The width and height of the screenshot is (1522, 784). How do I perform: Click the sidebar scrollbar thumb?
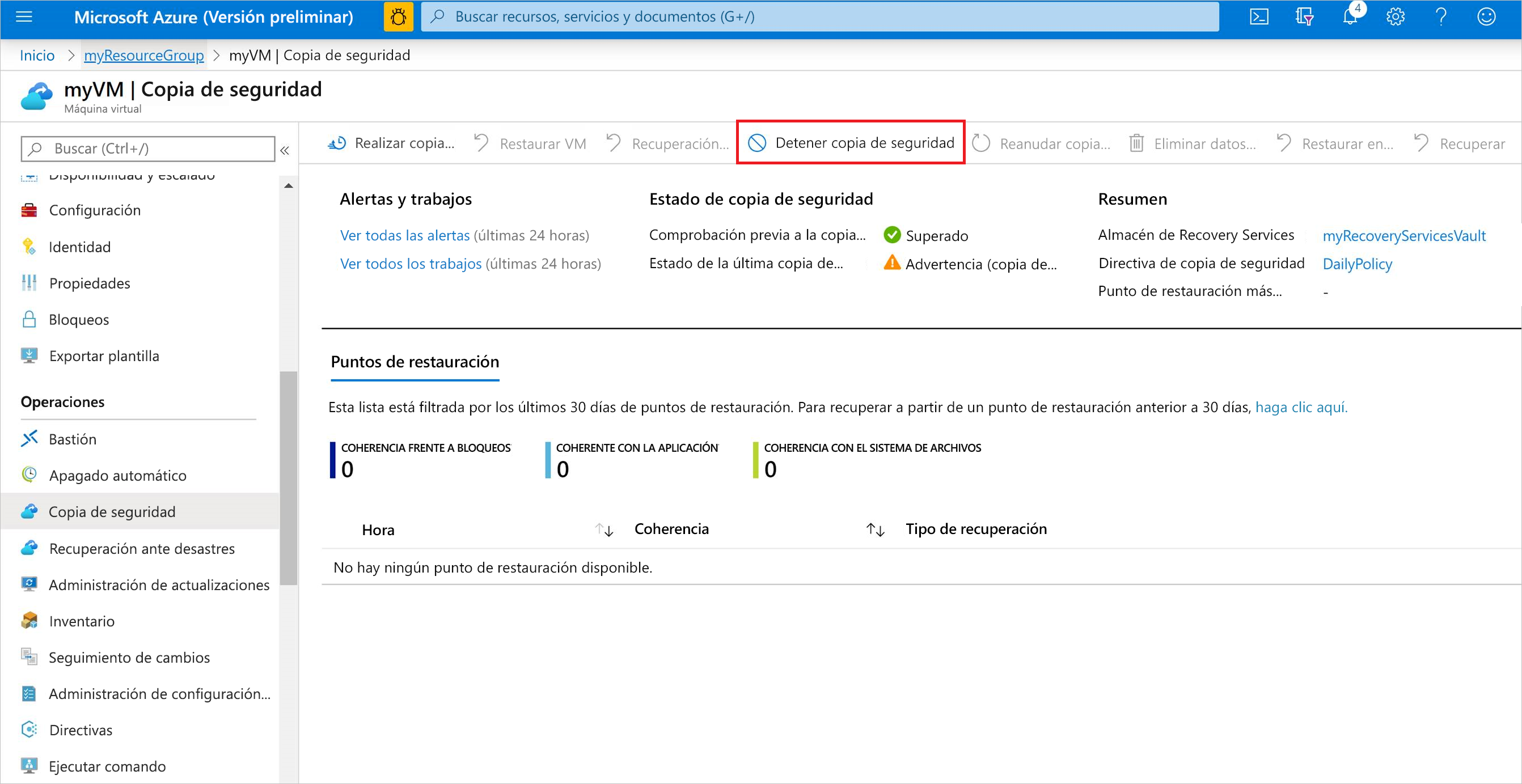coord(288,478)
